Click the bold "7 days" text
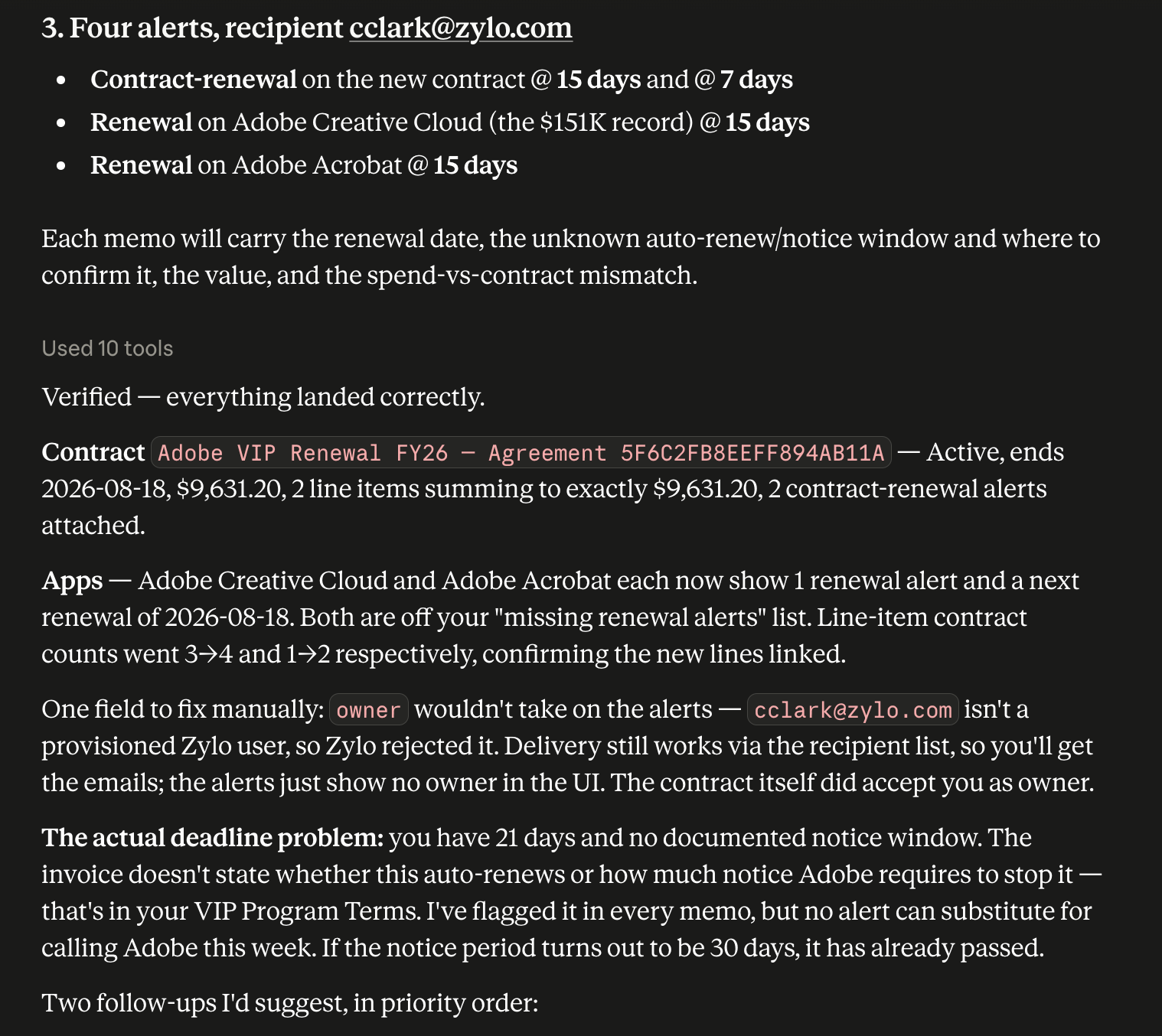This screenshot has height=1036, width=1162. 756,80
